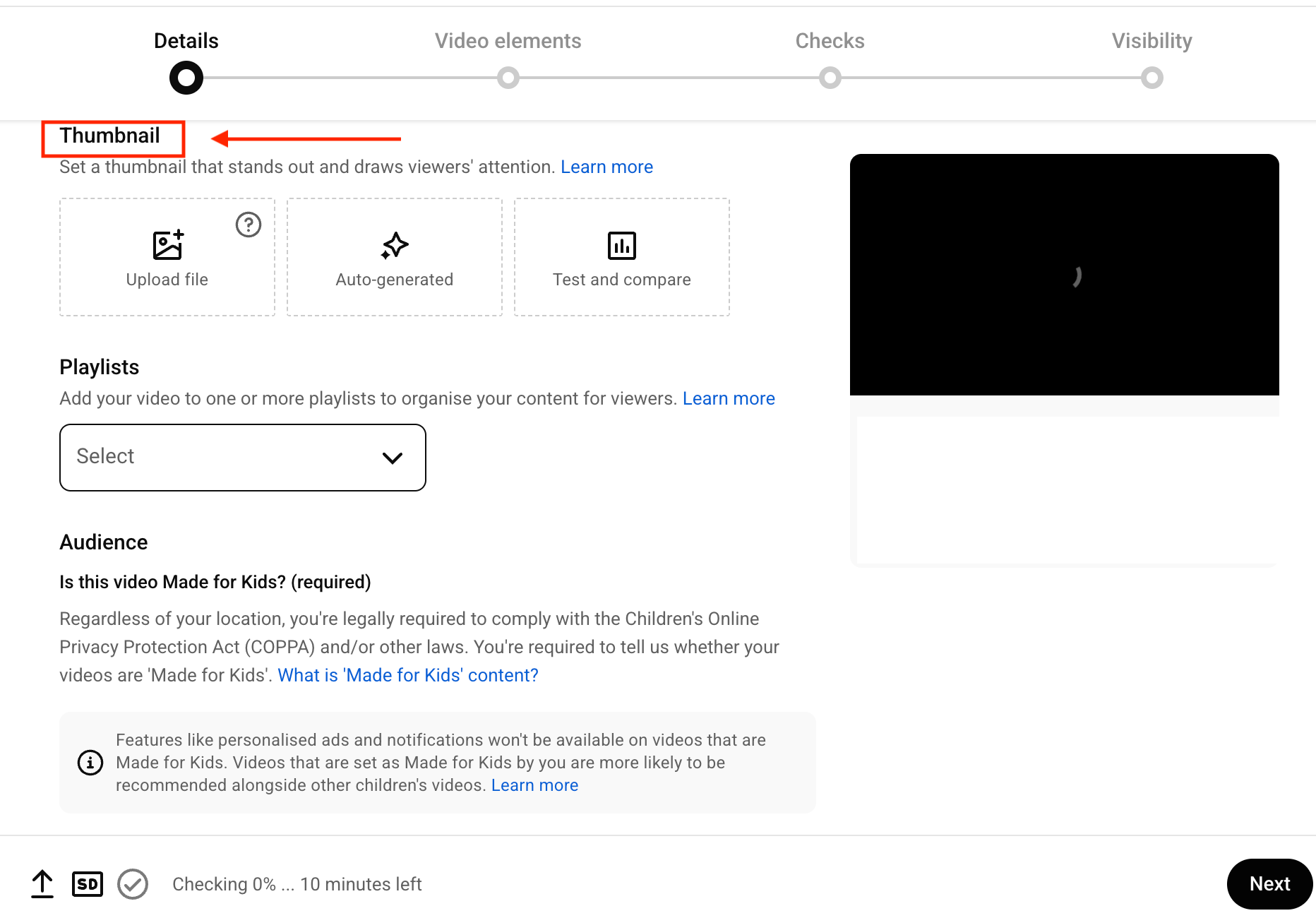This screenshot has width=1316, height=918.
Task: Open the playlists Select dropdown
Action: click(x=242, y=457)
